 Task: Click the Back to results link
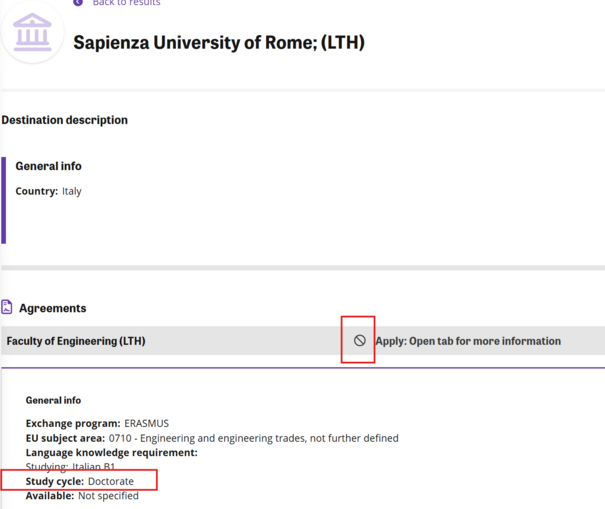coord(125,3)
